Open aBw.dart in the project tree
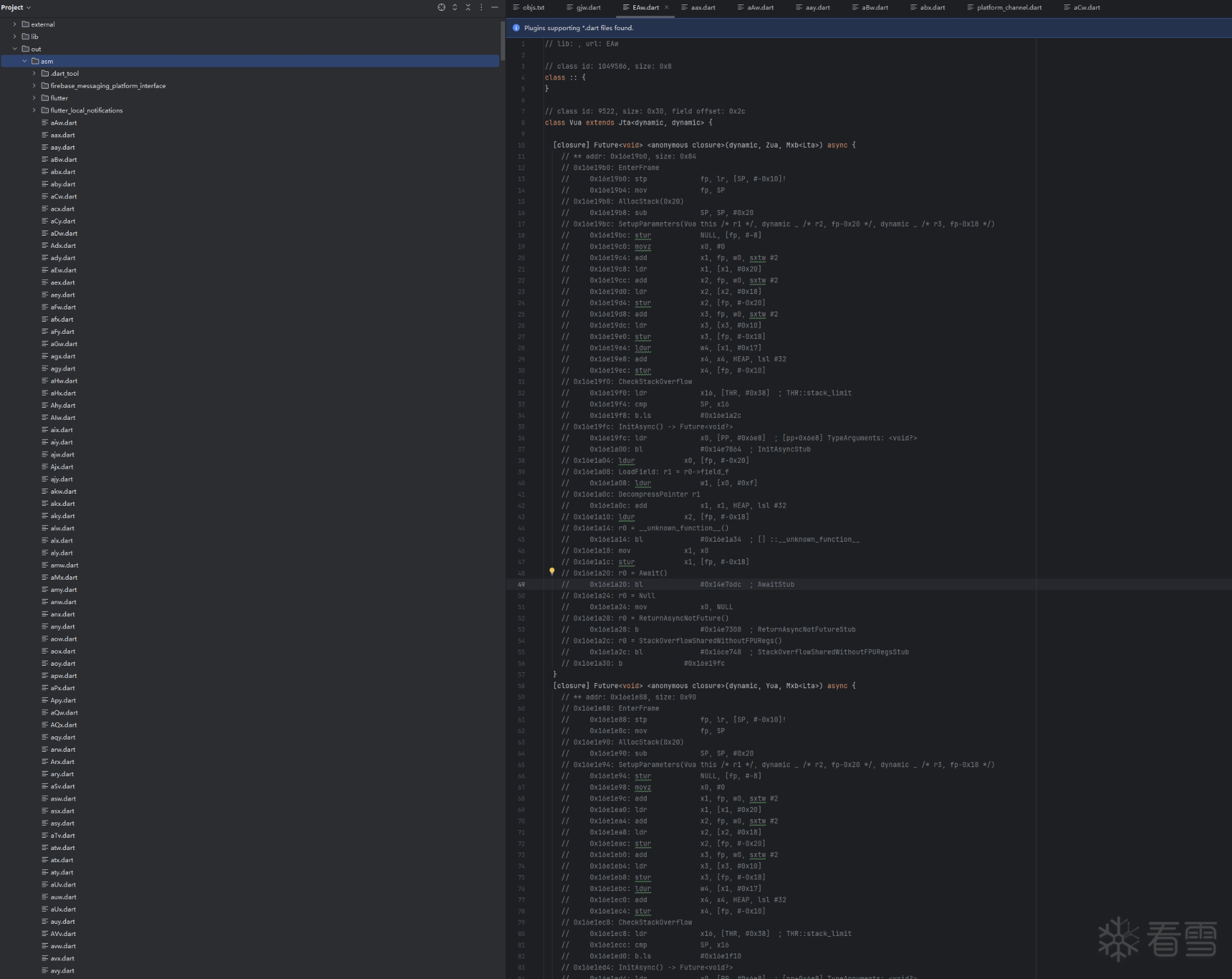Screen dimensions: 1232x979 tap(64, 160)
